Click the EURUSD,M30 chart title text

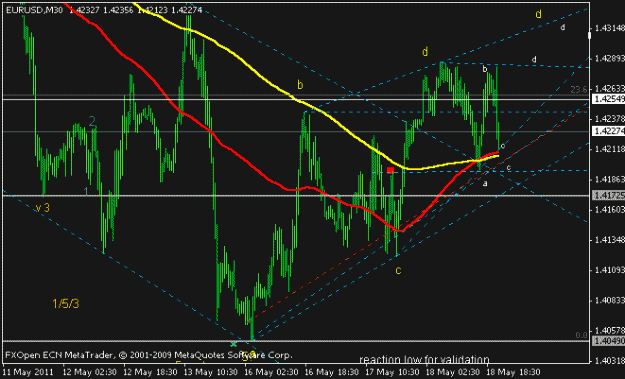(34, 10)
